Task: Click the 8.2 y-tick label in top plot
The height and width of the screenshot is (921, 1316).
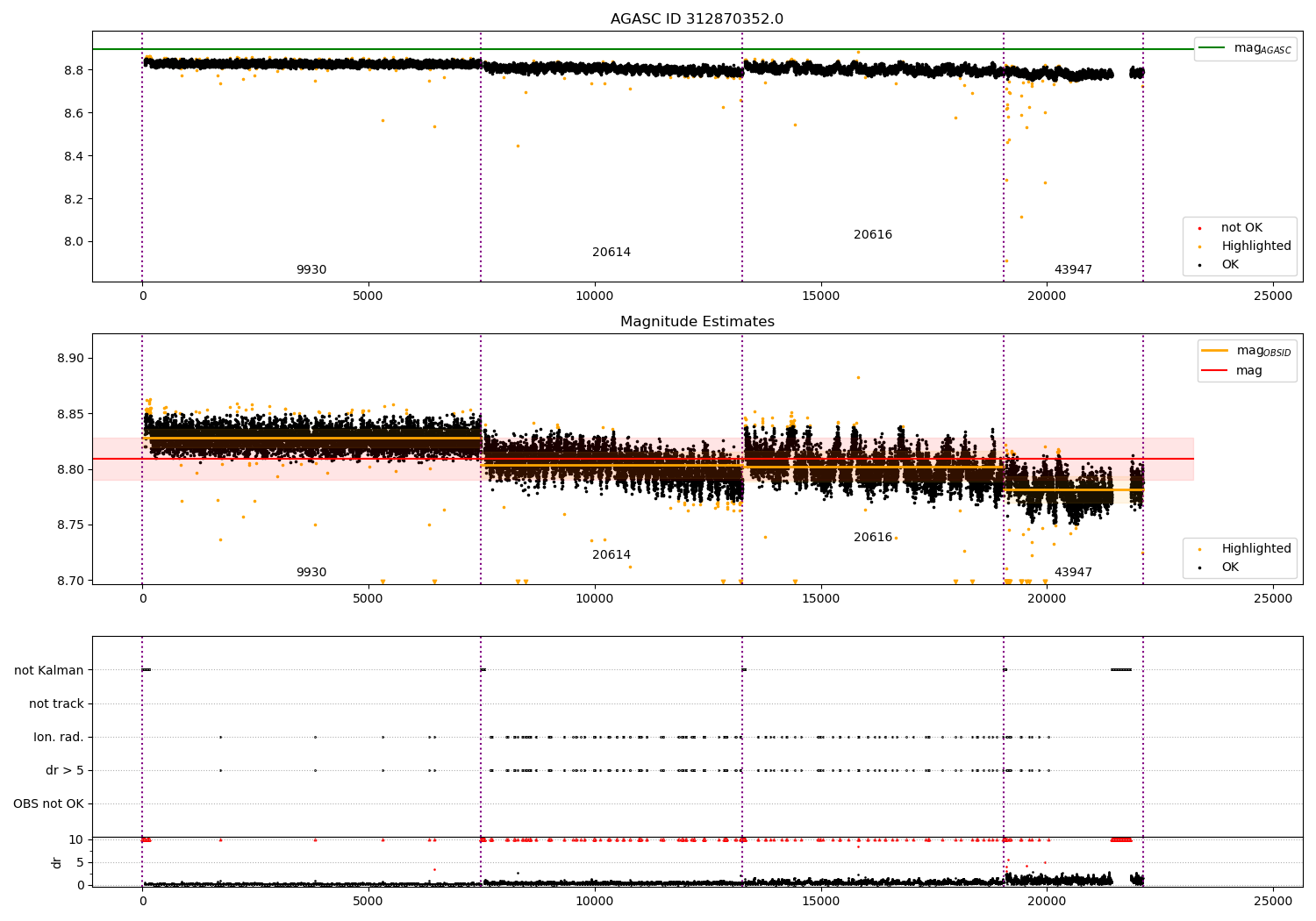Action: [74, 199]
